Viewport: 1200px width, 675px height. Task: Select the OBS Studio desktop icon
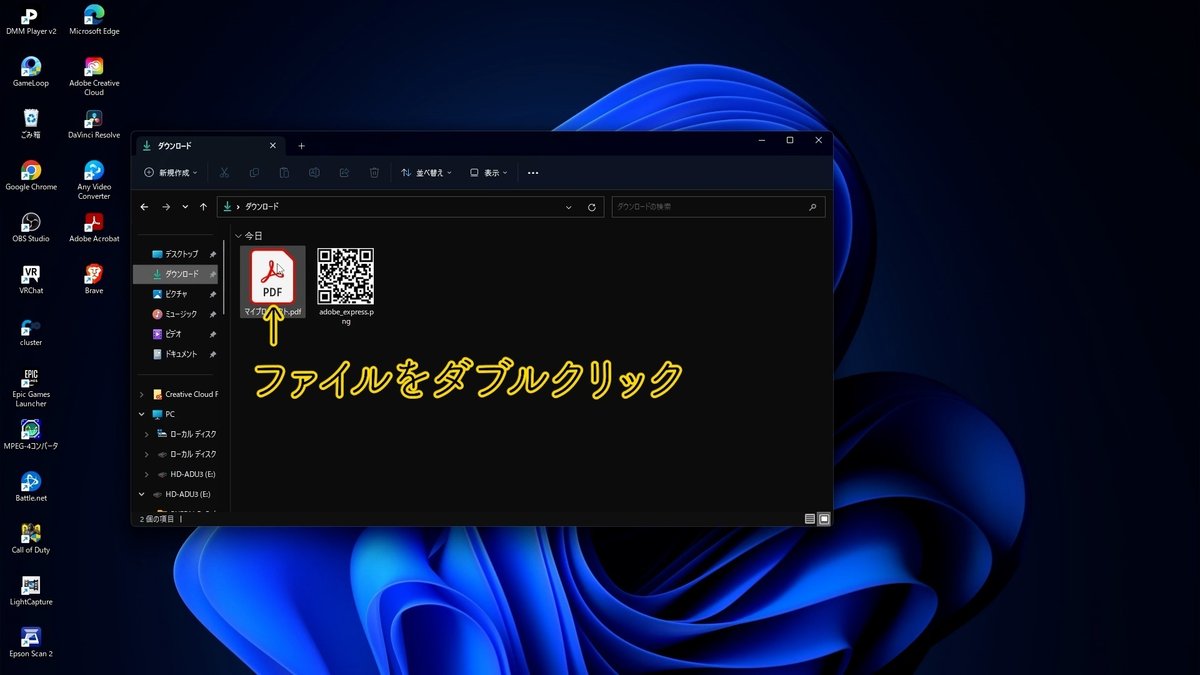point(31,228)
